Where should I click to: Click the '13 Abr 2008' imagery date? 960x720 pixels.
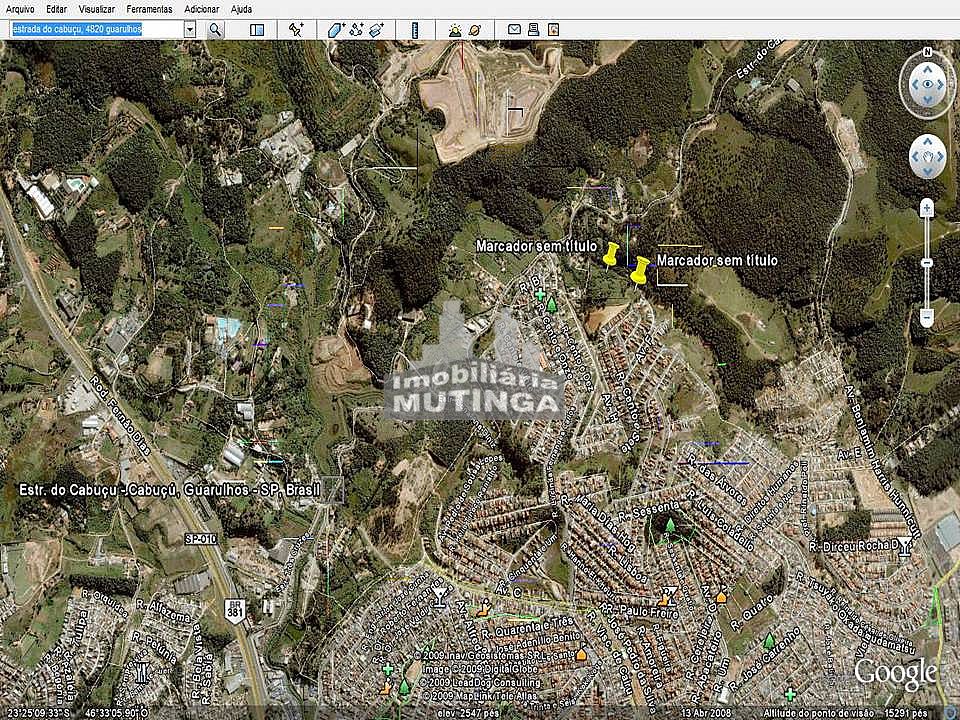[706, 713]
